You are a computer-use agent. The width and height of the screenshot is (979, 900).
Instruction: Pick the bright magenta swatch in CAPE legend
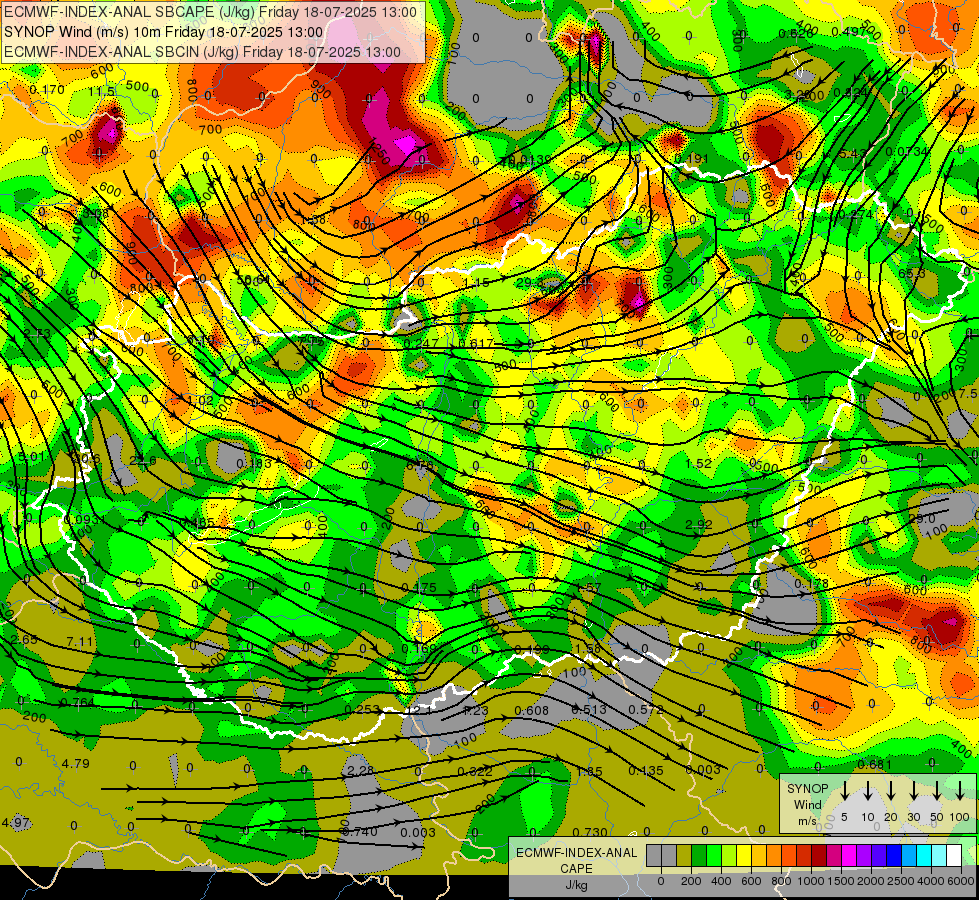point(849,856)
